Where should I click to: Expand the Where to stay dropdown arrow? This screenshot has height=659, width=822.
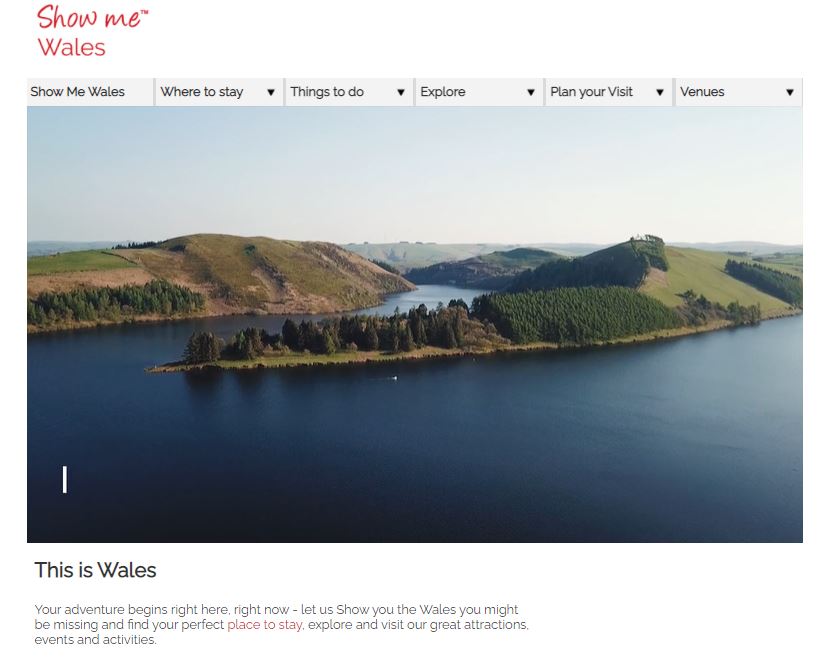coord(271,92)
